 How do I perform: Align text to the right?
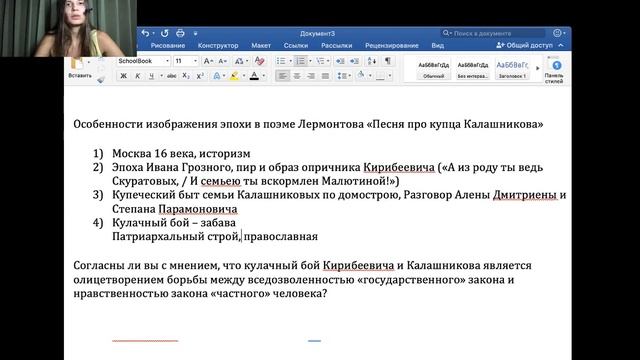(x=311, y=76)
